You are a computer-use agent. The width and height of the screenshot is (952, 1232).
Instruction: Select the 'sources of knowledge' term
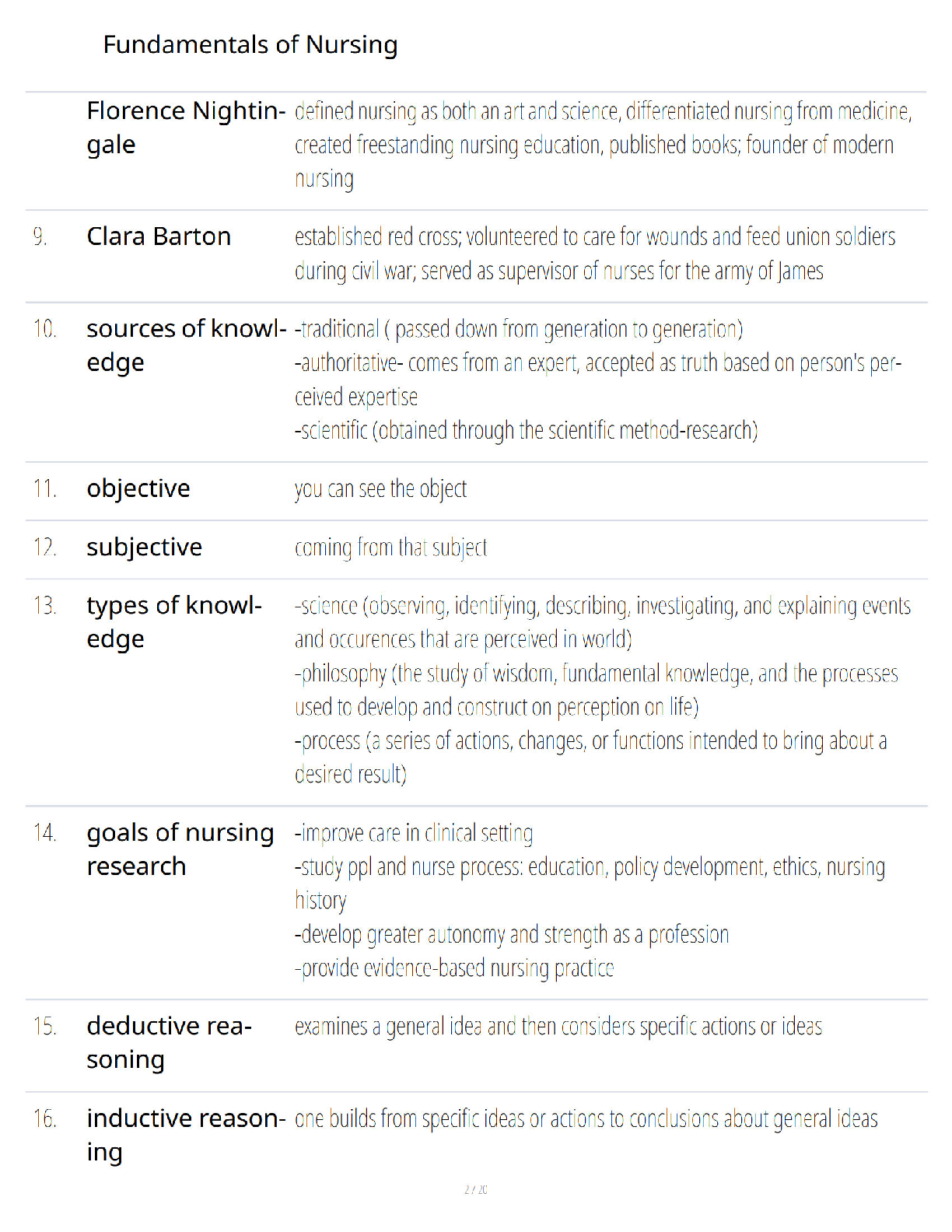point(187,345)
